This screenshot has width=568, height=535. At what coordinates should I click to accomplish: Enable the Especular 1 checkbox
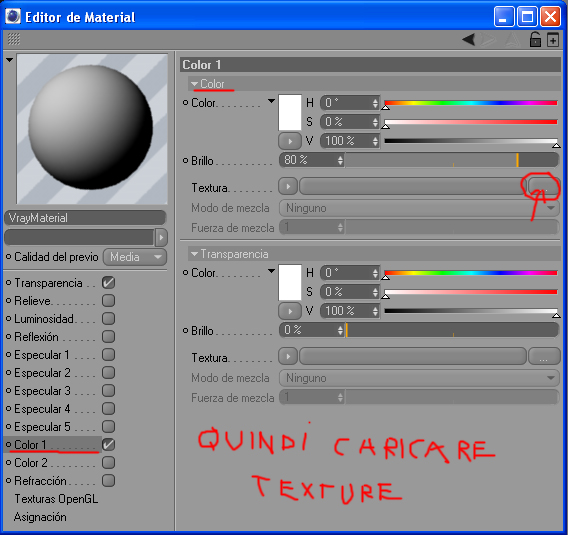coord(108,355)
